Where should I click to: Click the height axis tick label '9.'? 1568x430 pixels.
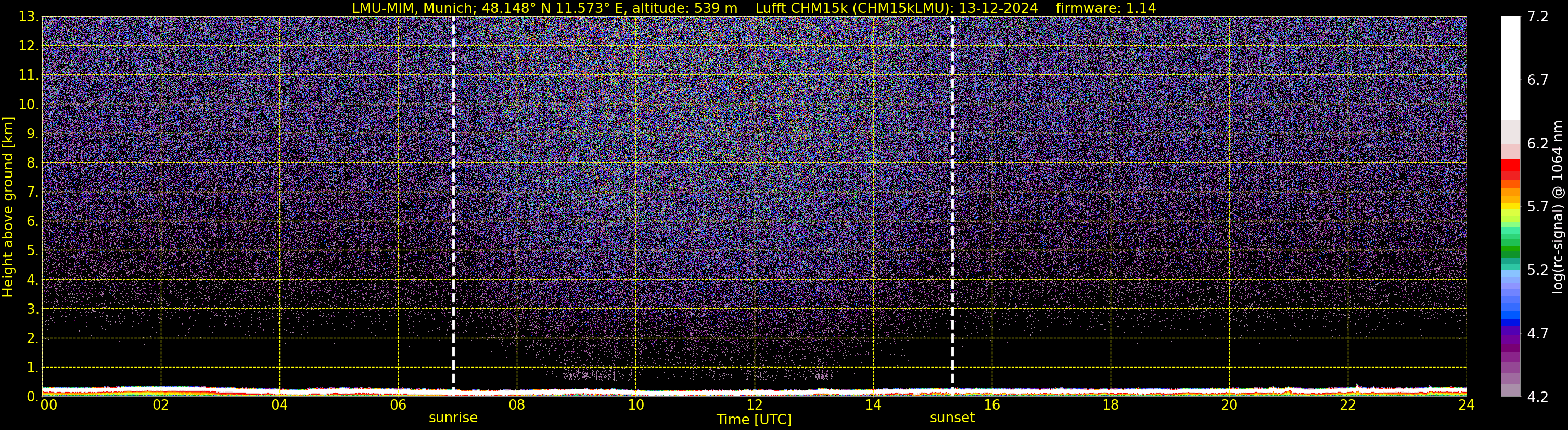pos(32,133)
